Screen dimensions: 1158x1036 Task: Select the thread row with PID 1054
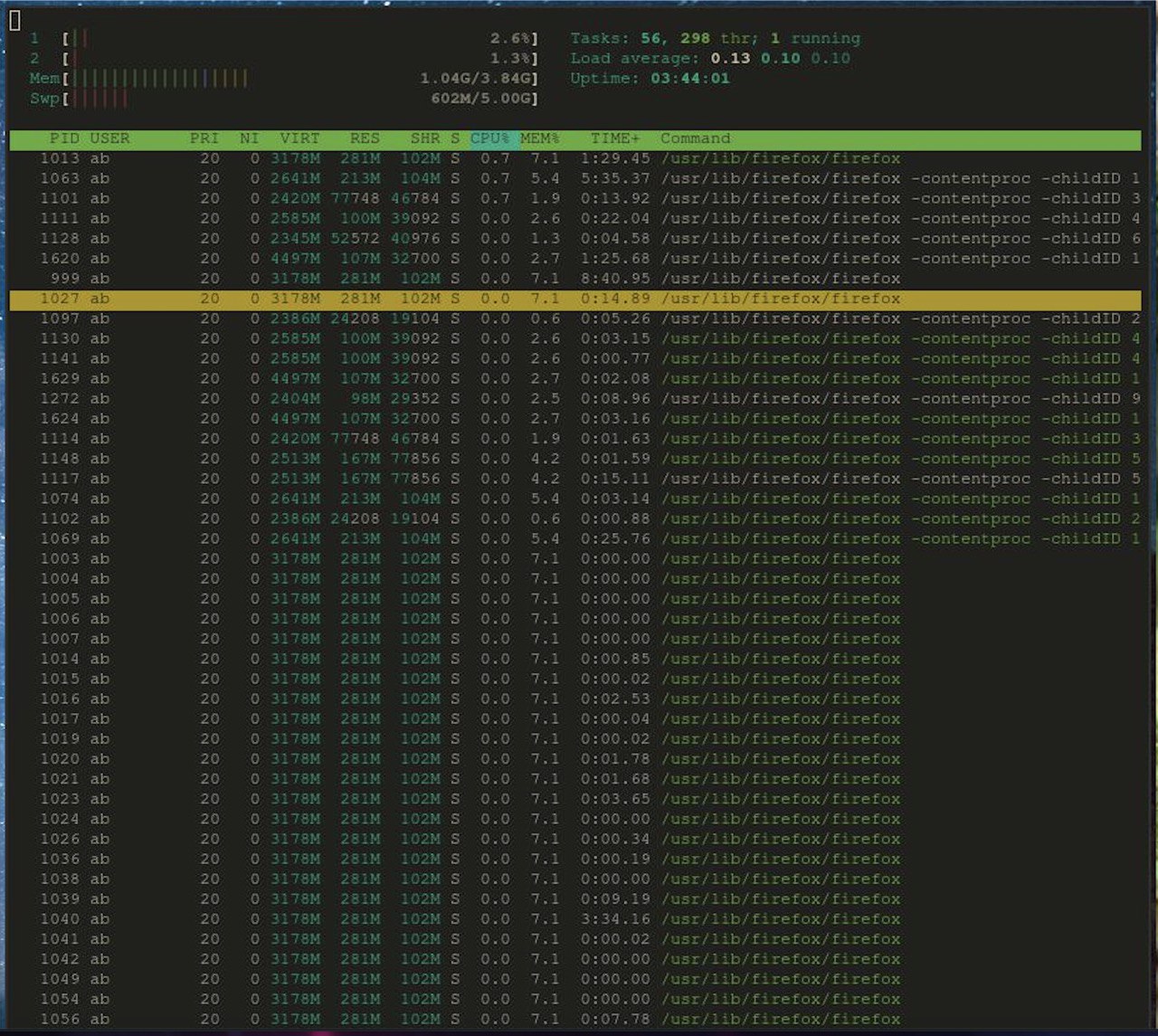click(x=575, y=998)
